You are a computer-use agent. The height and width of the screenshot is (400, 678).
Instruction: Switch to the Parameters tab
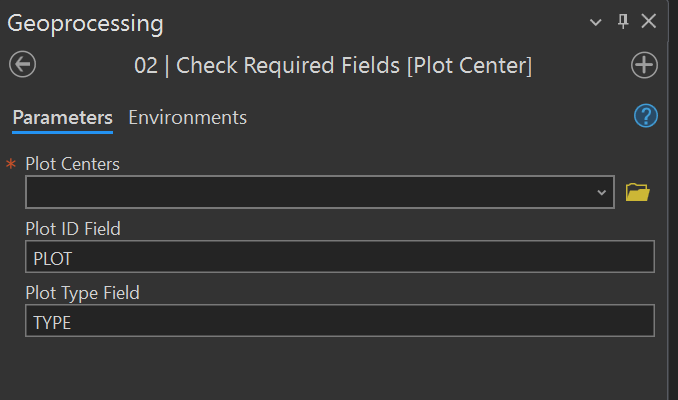pyautogui.click(x=62, y=118)
